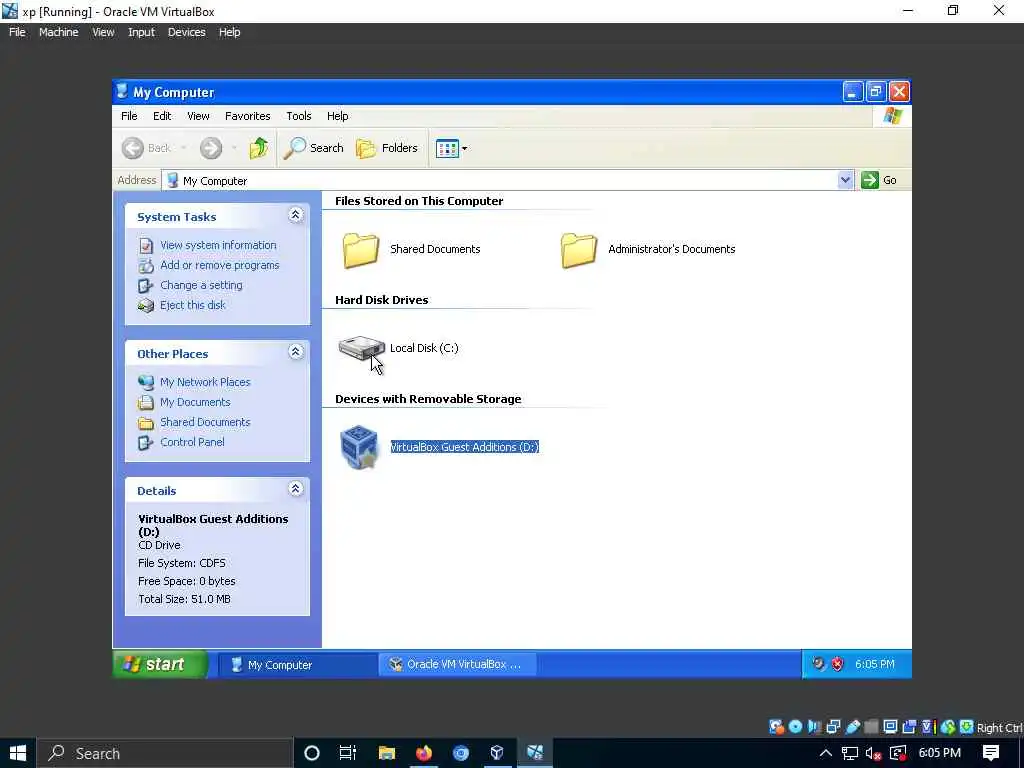Select Administrator's Documents folder icon
Screen dimensions: 1024x768
579,250
